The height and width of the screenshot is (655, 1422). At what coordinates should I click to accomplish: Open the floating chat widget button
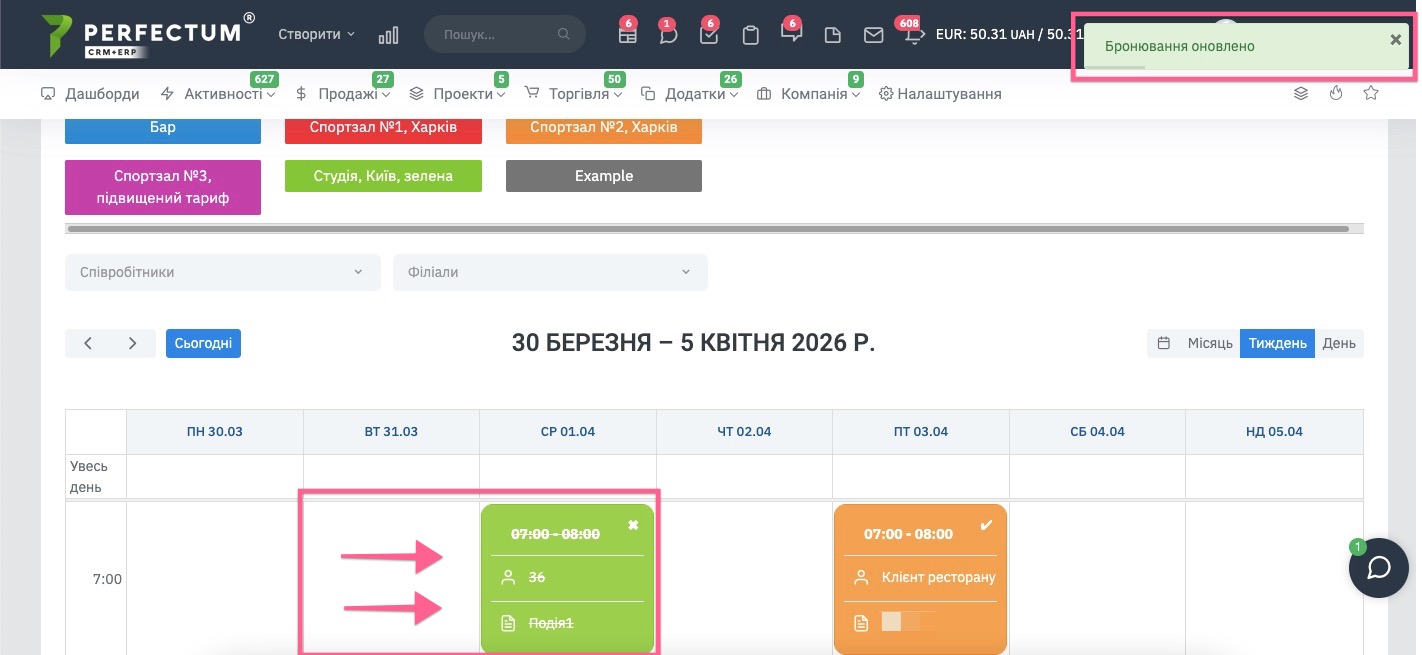[1379, 568]
